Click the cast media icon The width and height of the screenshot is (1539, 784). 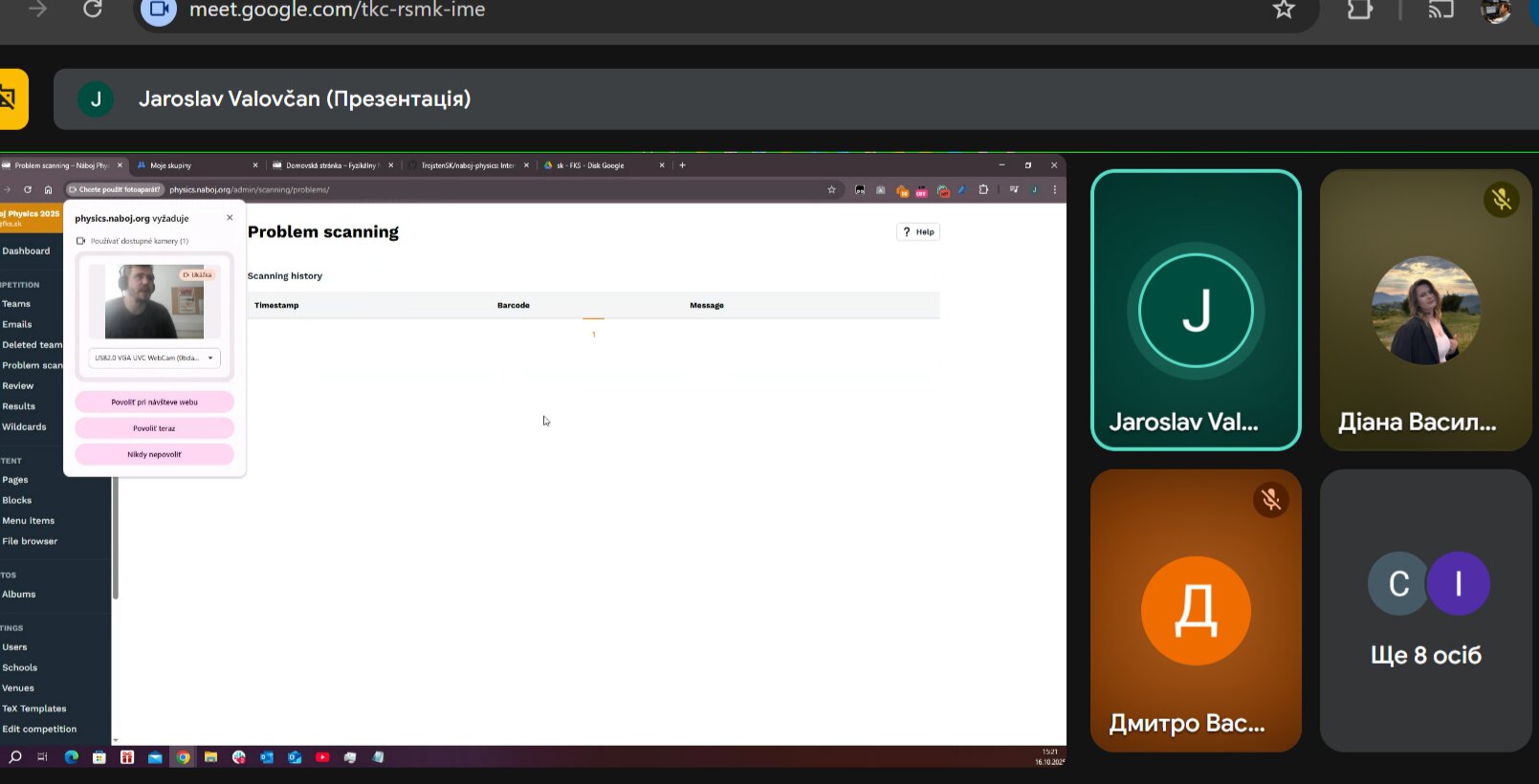tap(1440, 10)
